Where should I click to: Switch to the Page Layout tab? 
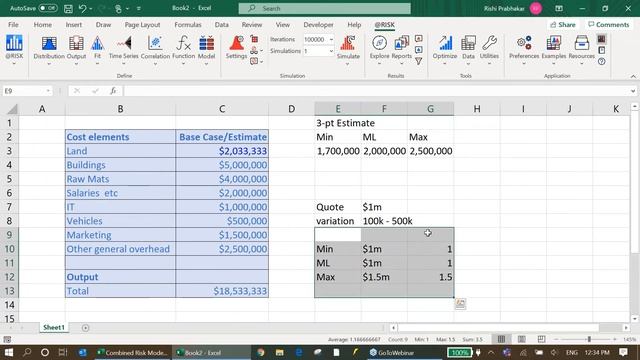tap(142, 24)
